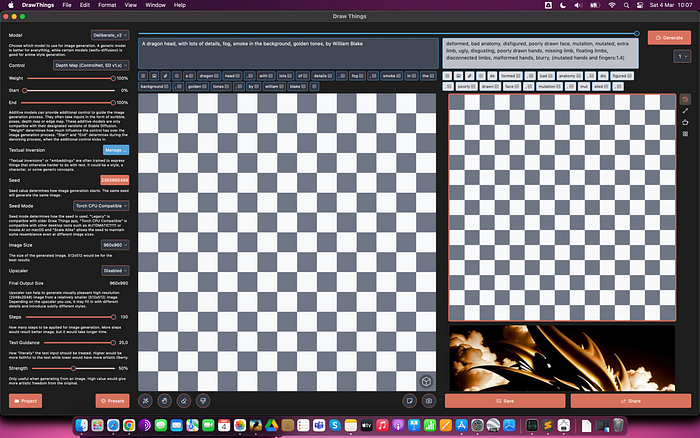Open Spotlight search in the menu bar
Image resolution: width=700 pixels, height=438 pixels.
(x=626, y=5)
